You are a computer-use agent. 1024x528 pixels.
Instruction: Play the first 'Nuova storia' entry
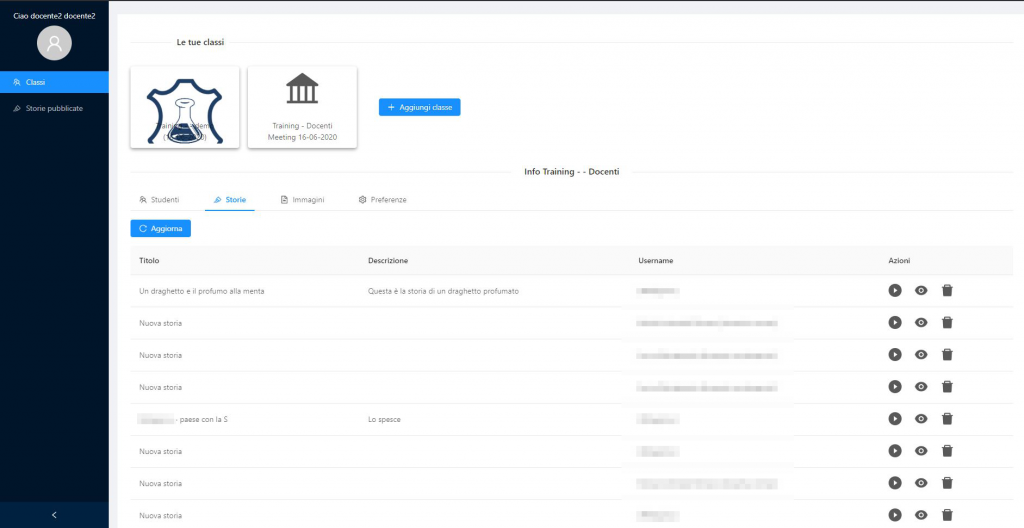(x=895, y=322)
